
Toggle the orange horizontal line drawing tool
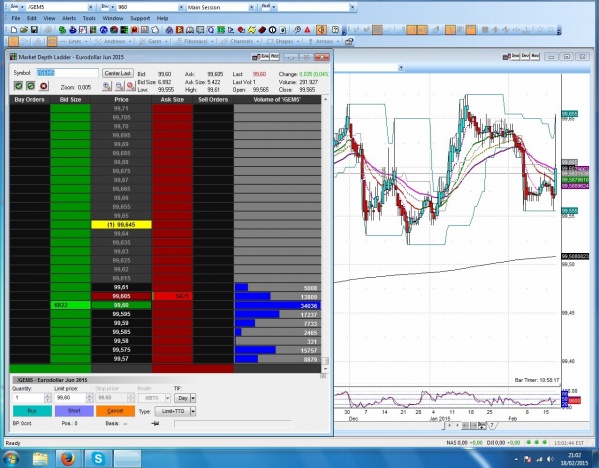52,41
